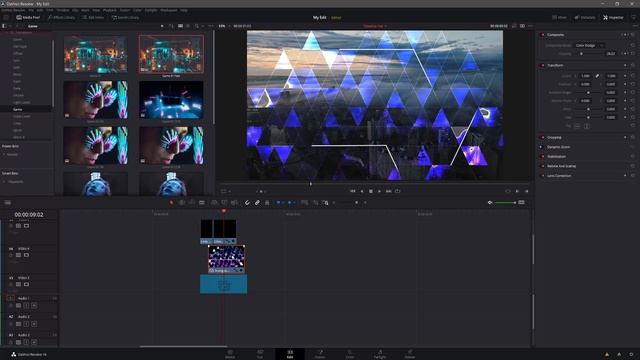Viewport: 640px width, 360px height.
Task: Select the highlighted media pool thumbnail
Action: point(171,54)
